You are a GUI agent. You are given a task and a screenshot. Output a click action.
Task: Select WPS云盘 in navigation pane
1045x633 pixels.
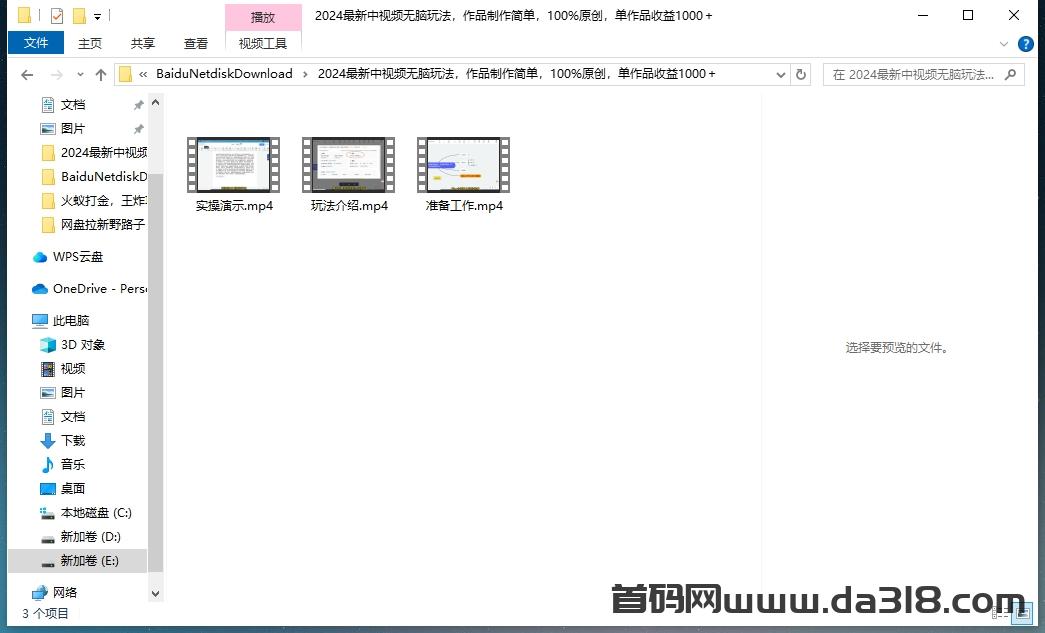coord(78,257)
